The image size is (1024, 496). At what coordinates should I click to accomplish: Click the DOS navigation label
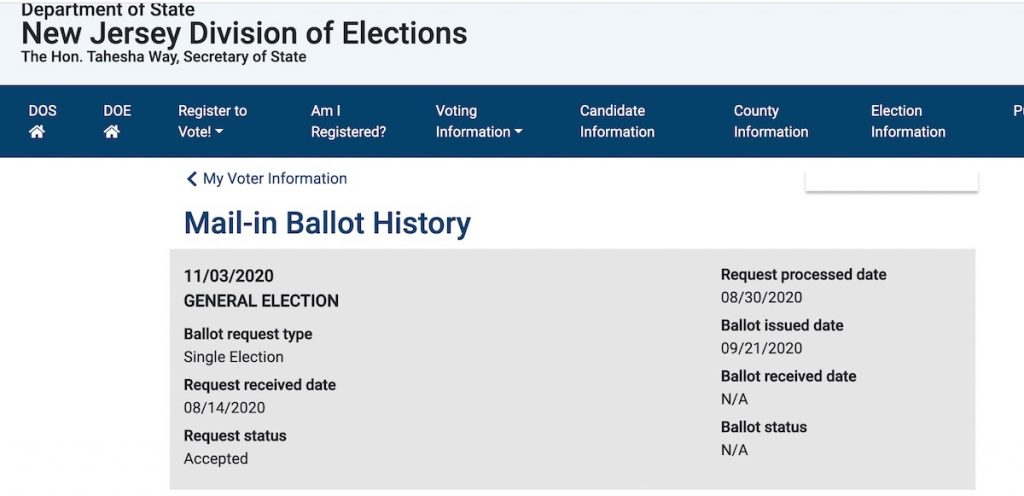click(42, 111)
